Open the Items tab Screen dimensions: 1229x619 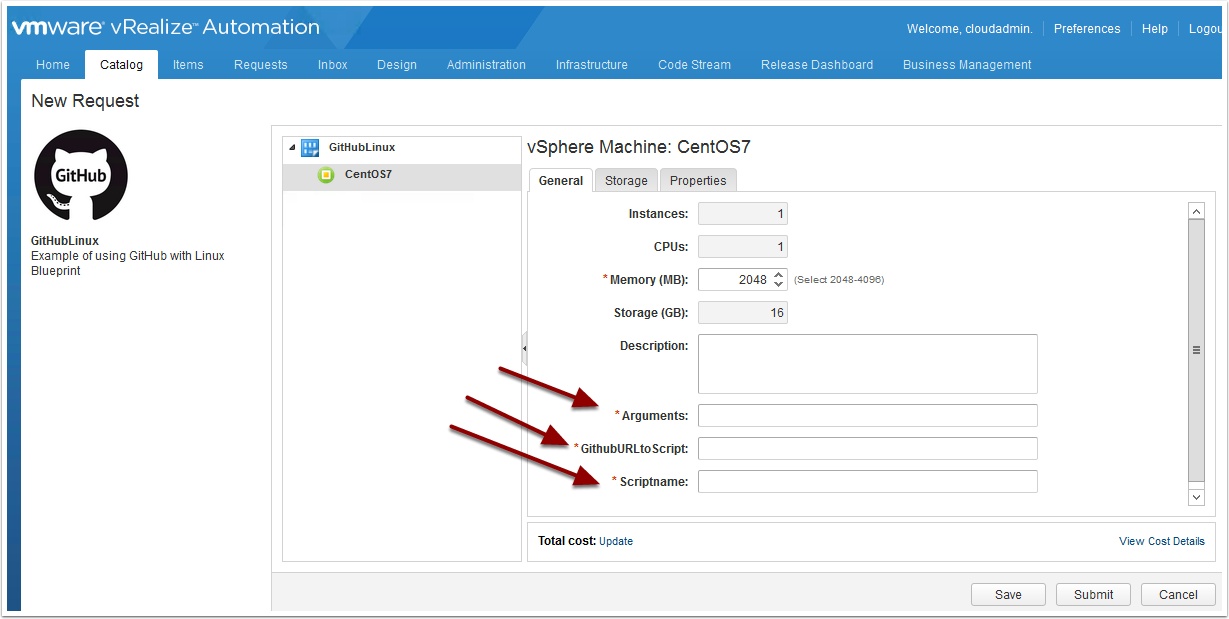pyautogui.click(x=188, y=65)
